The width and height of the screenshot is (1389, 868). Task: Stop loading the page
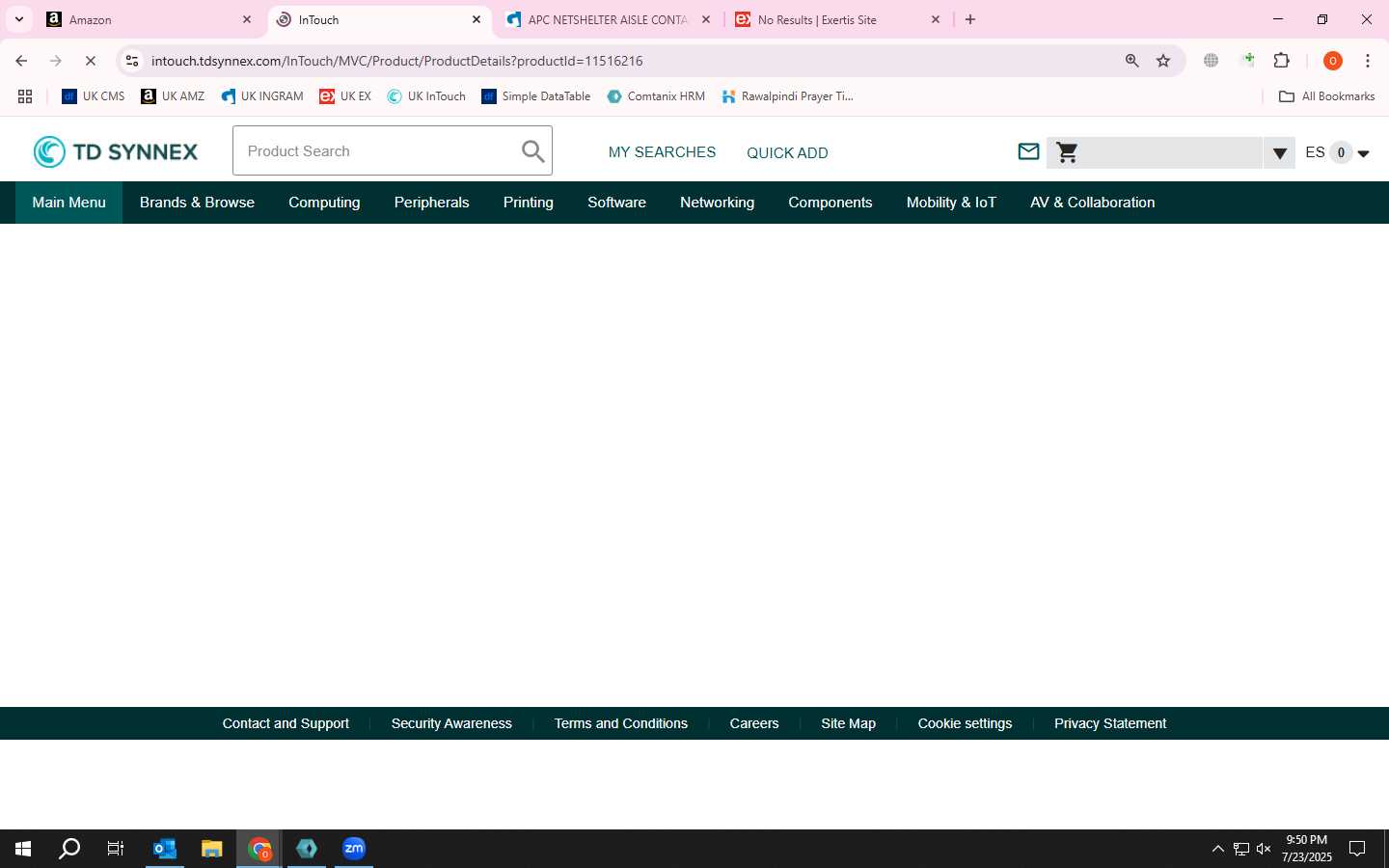click(x=91, y=61)
